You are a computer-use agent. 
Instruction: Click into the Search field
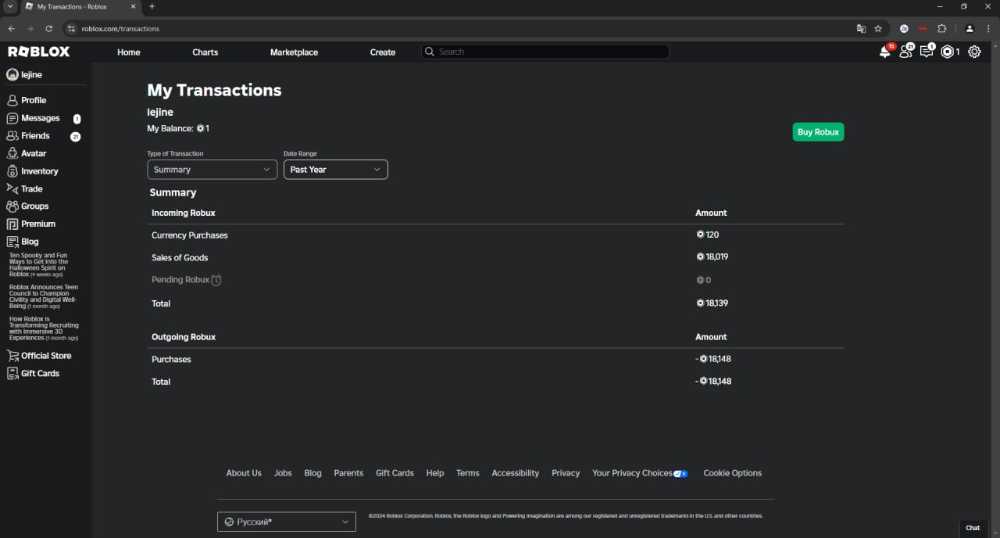(545, 52)
